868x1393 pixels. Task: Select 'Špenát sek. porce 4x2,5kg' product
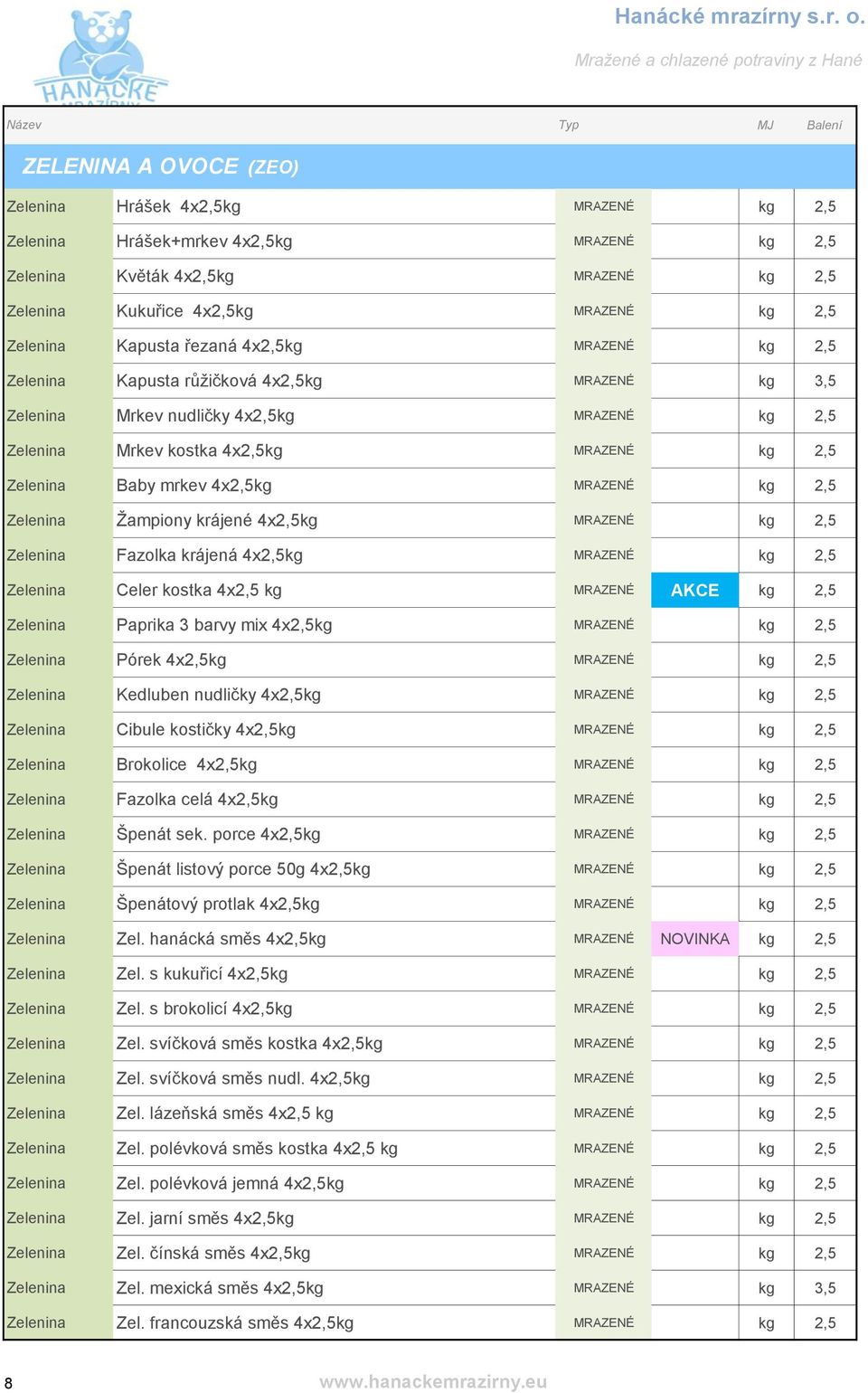pyautogui.click(x=219, y=834)
